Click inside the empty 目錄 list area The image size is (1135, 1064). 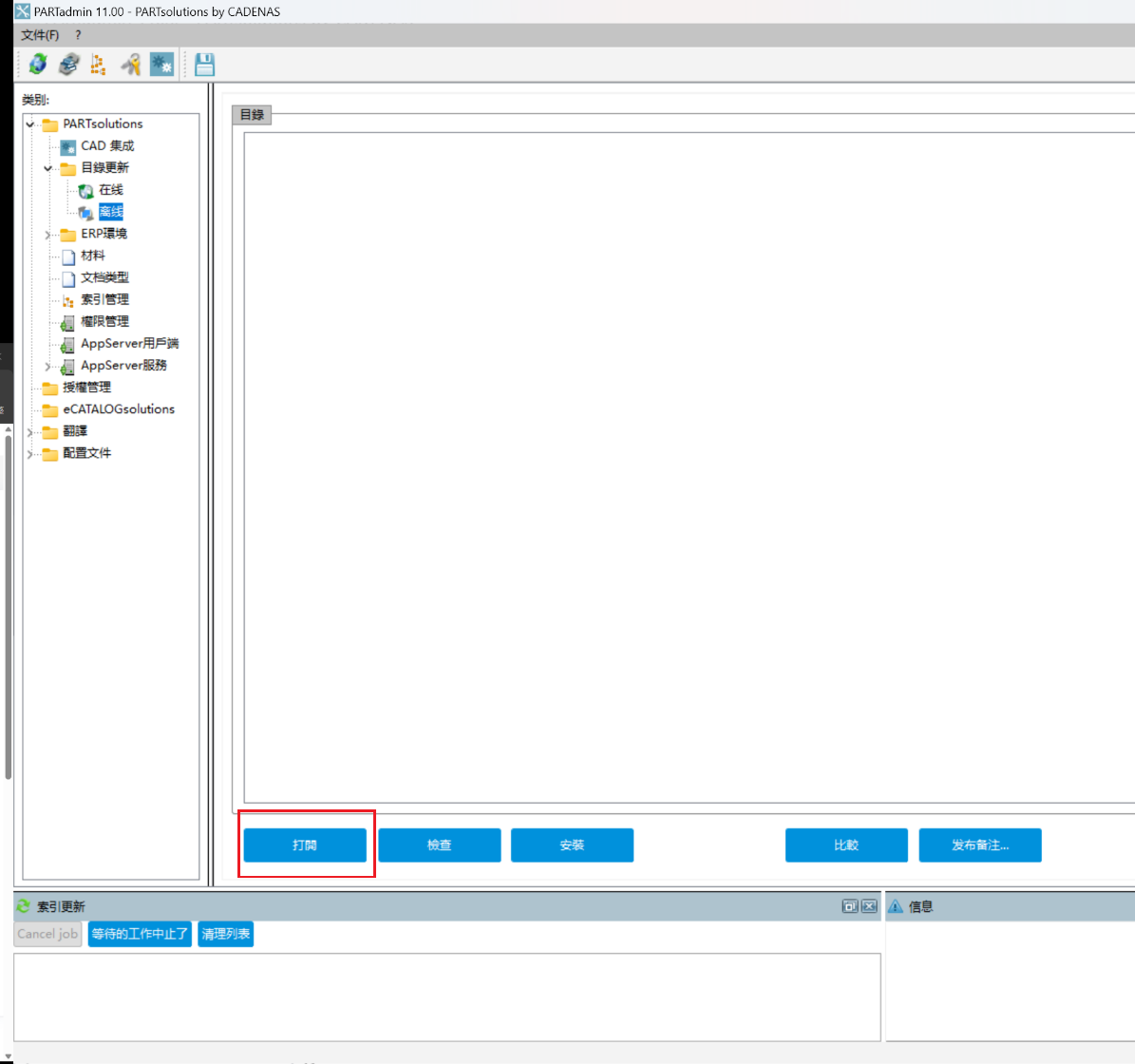pos(690,467)
